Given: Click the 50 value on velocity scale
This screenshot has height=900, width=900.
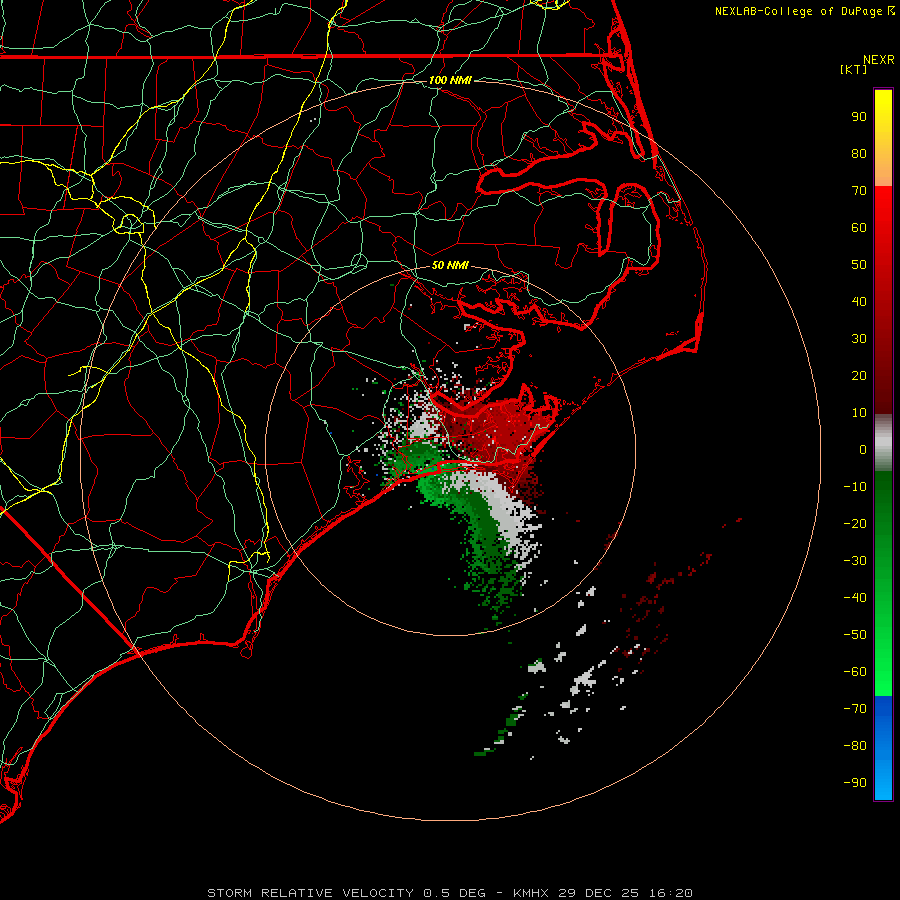Looking at the screenshot, I should 859,265.
